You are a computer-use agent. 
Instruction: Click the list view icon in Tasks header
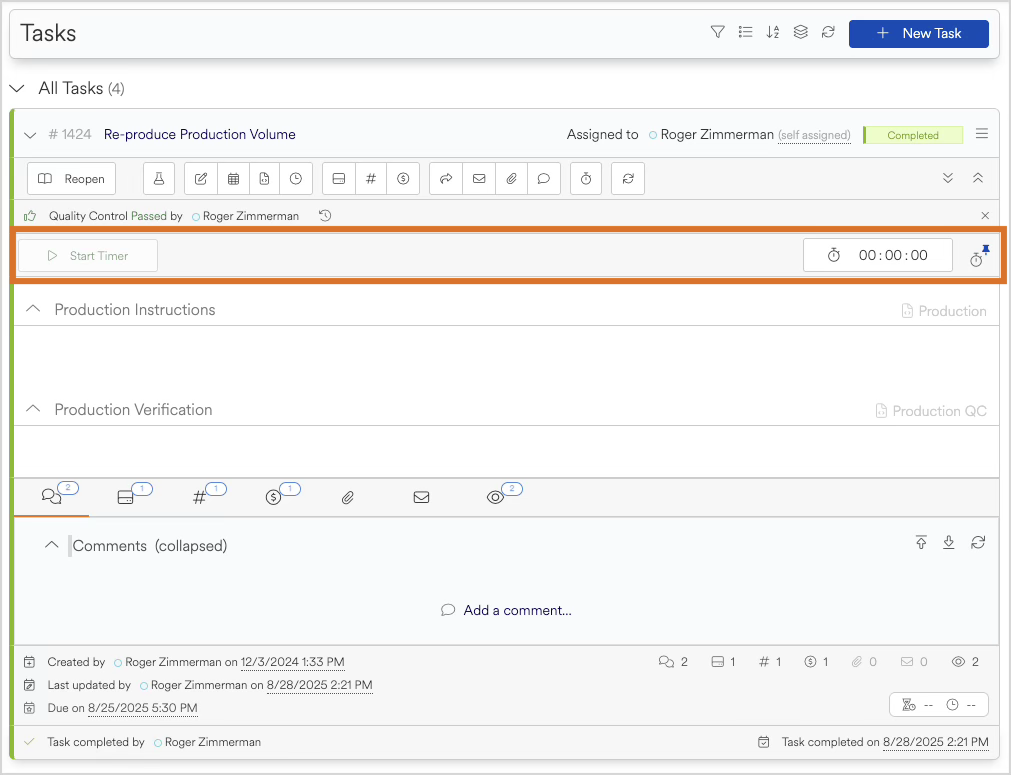coord(745,32)
